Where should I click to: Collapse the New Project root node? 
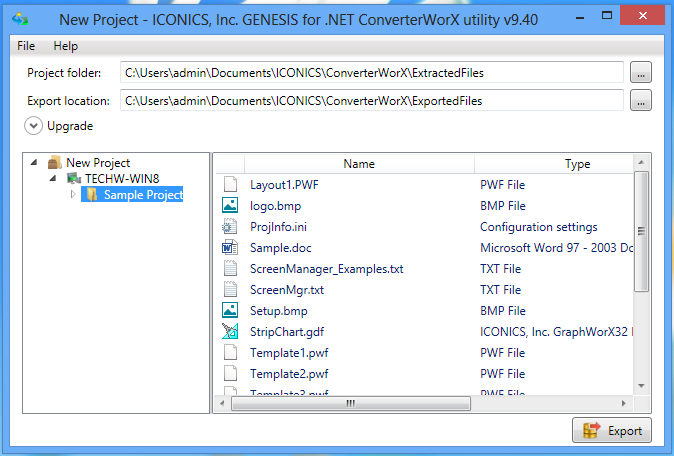(x=35, y=163)
